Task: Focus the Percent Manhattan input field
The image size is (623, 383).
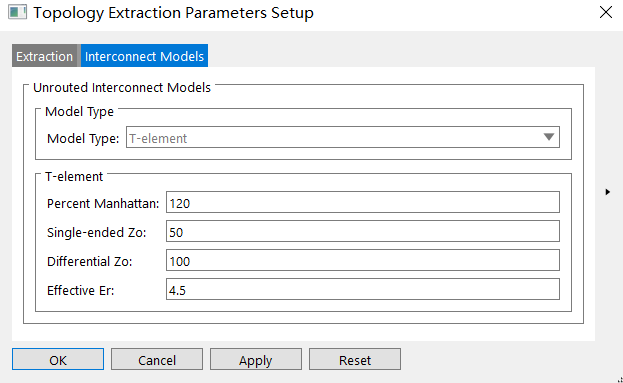Action: tap(363, 202)
